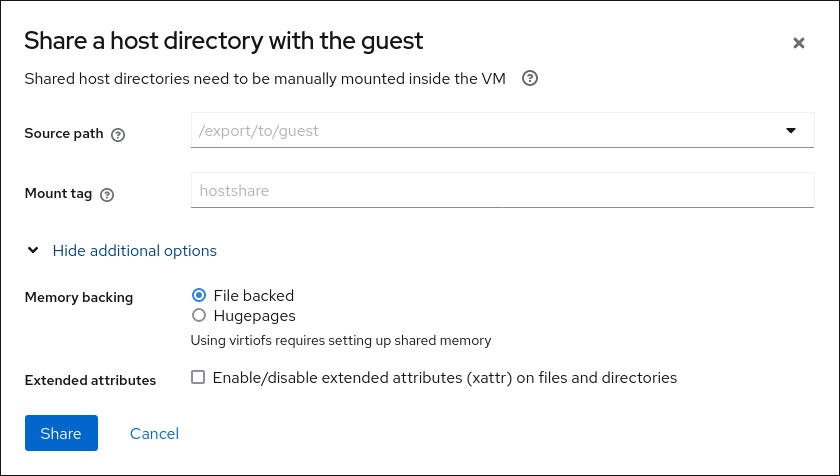This screenshot has height=476, width=840.
Task: Click the Source path field label
Action: click(x=64, y=134)
